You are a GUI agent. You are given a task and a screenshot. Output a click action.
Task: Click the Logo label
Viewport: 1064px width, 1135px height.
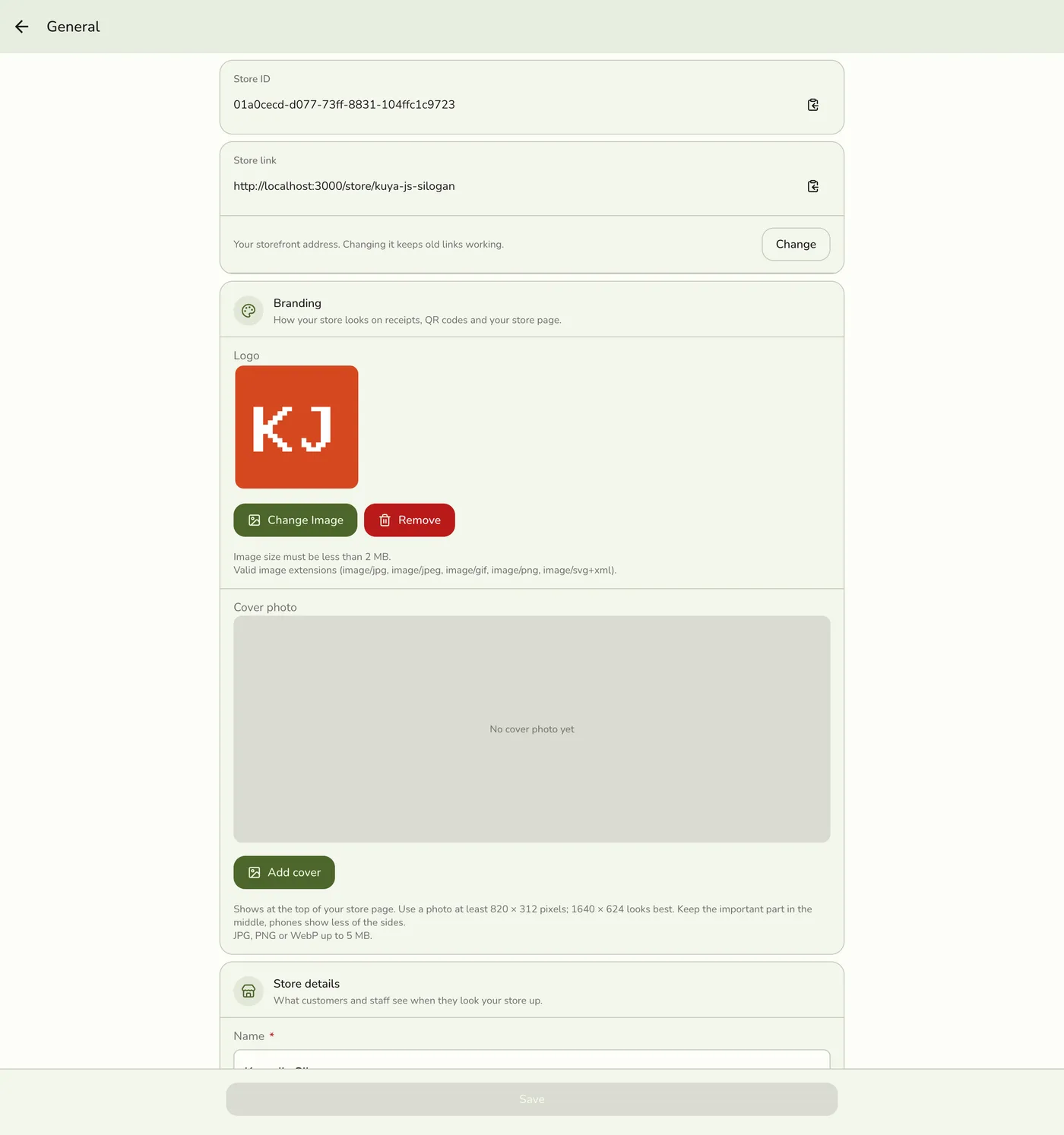pos(246,356)
